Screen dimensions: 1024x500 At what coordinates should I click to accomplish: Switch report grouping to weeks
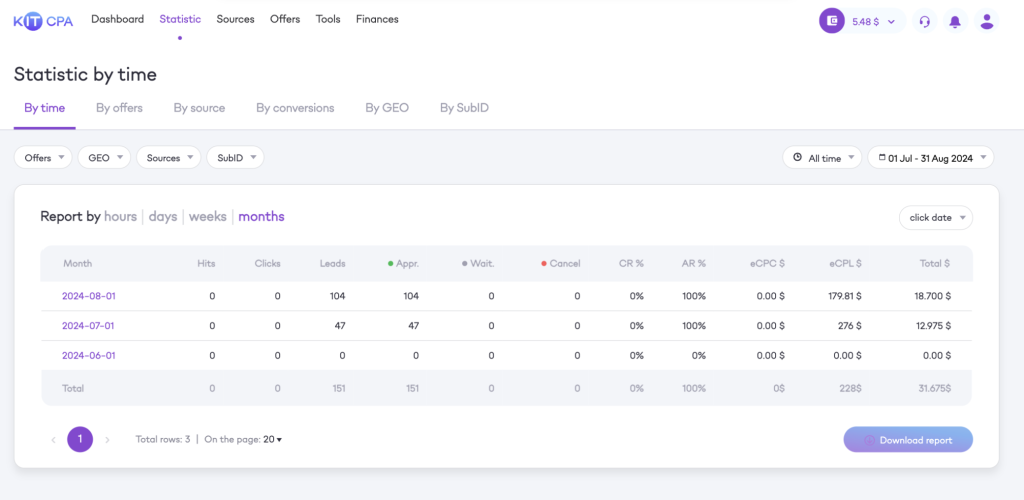(x=208, y=217)
